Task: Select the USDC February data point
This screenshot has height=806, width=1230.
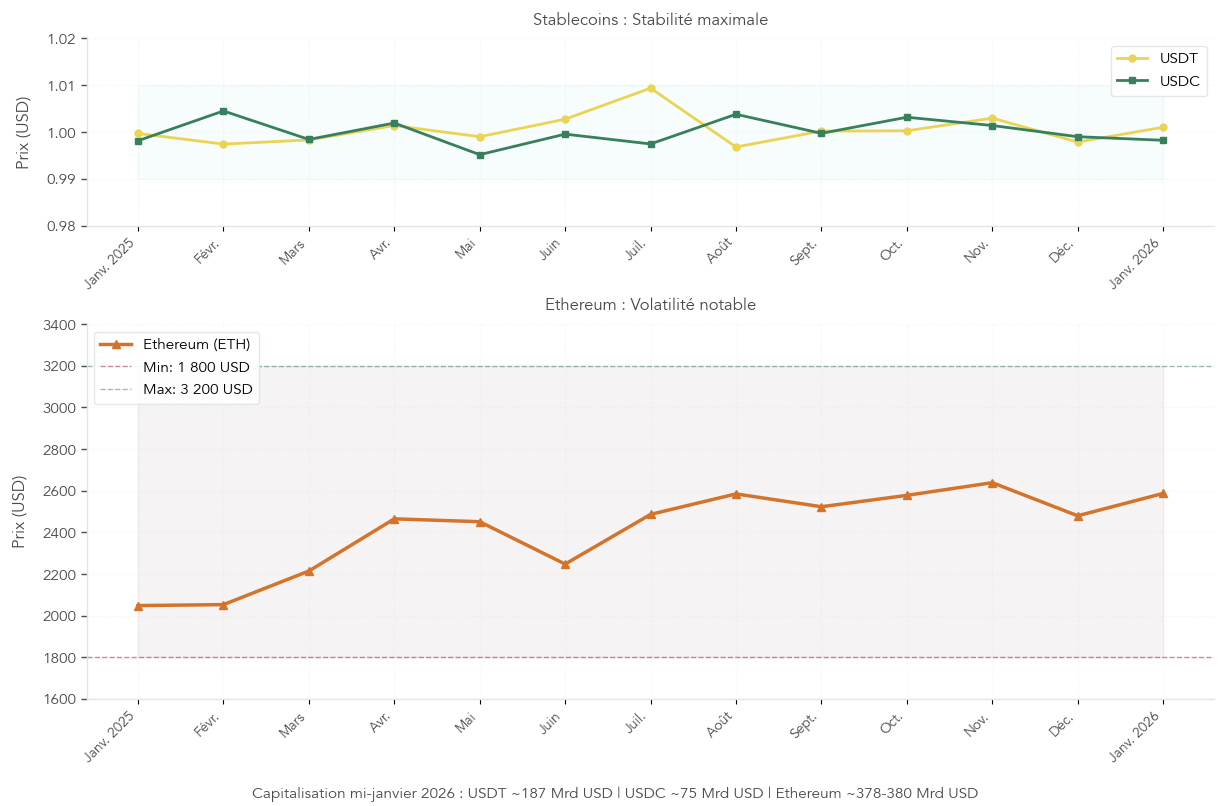Action: [x=223, y=111]
